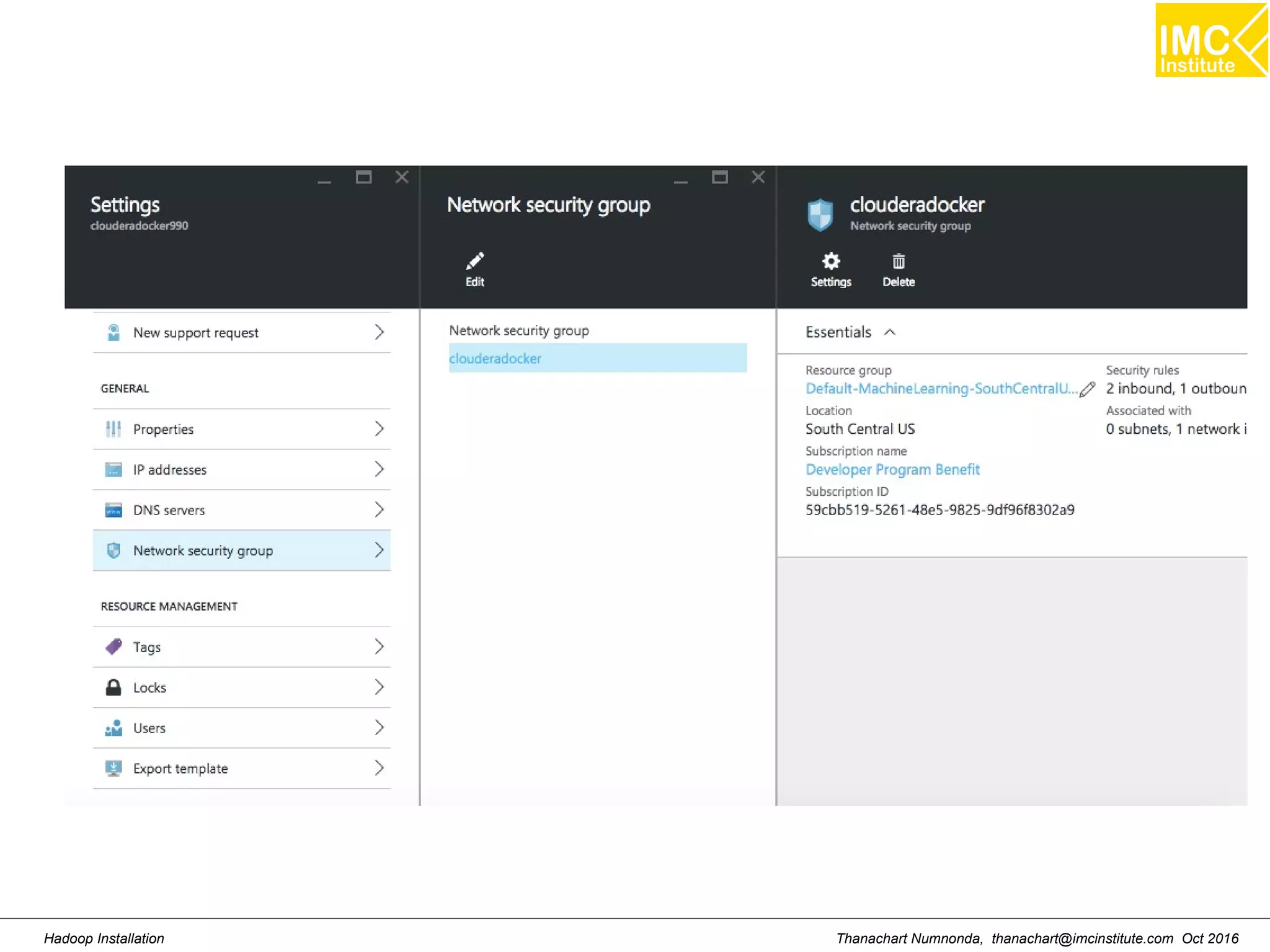
Task: Click the IMC Institute logo
Action: coord(1211,40)
